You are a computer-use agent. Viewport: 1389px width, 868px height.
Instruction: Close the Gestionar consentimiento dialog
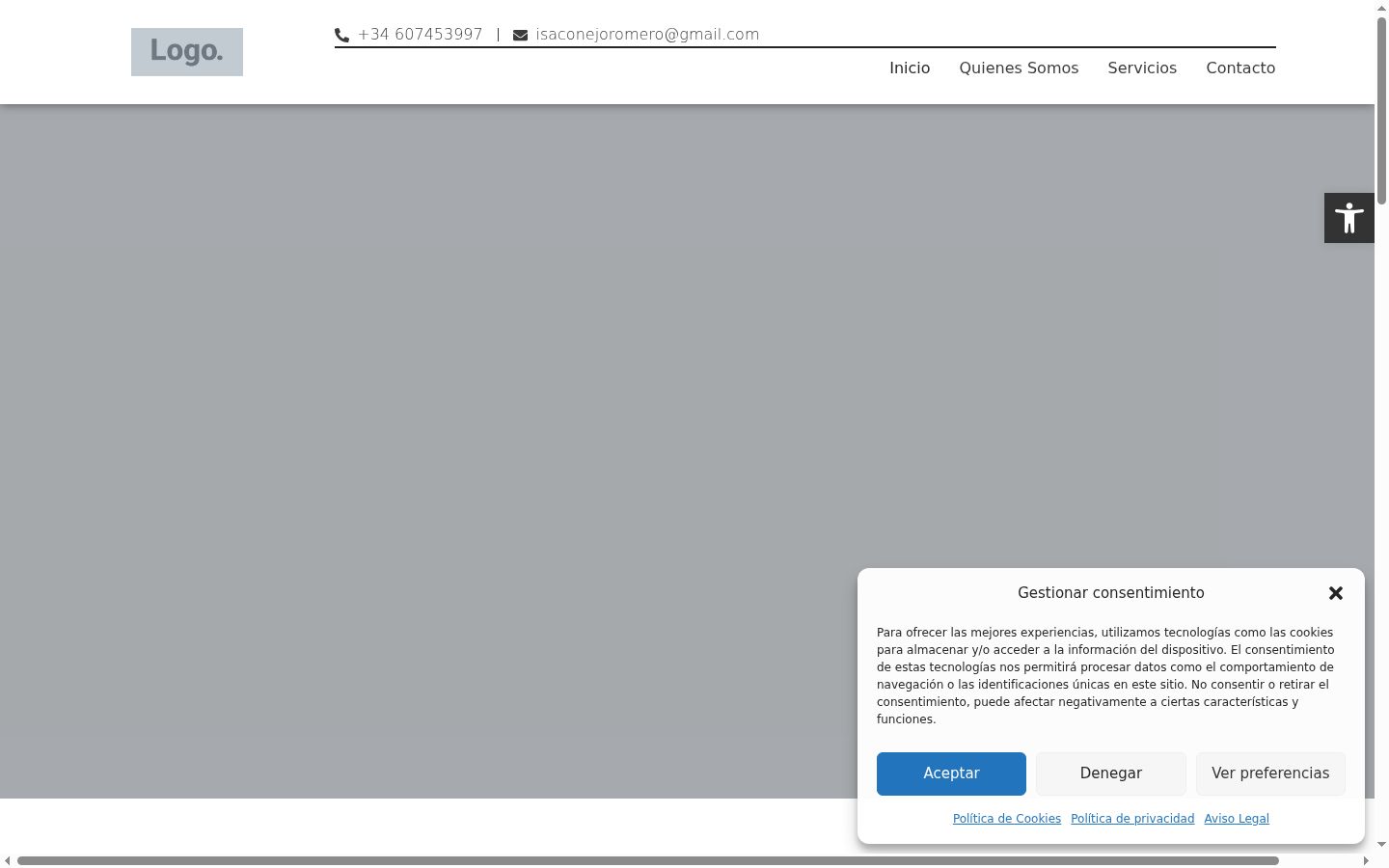[x=1336, y=593]
